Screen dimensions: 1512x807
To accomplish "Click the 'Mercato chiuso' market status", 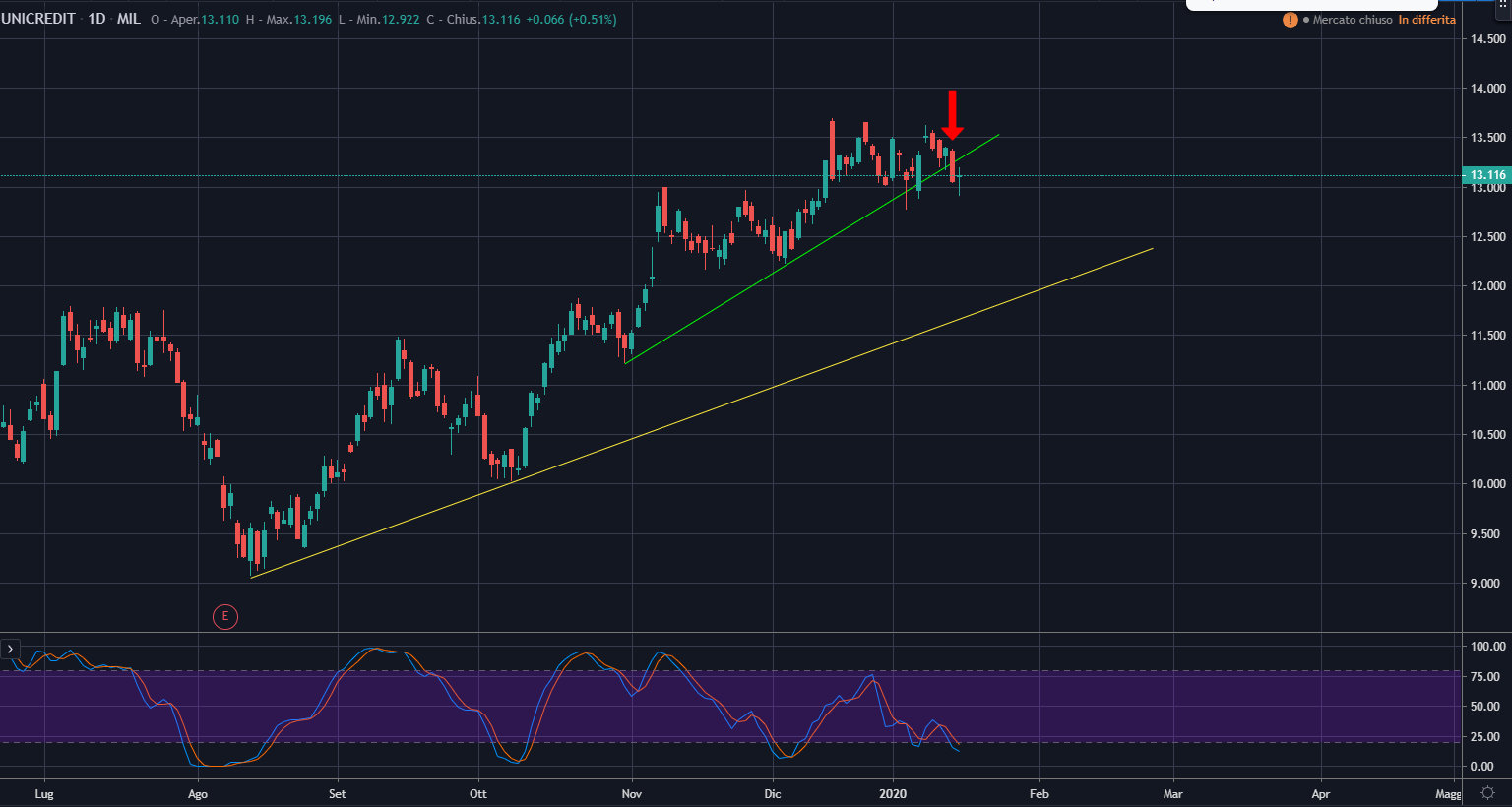I will [1353, 20].
